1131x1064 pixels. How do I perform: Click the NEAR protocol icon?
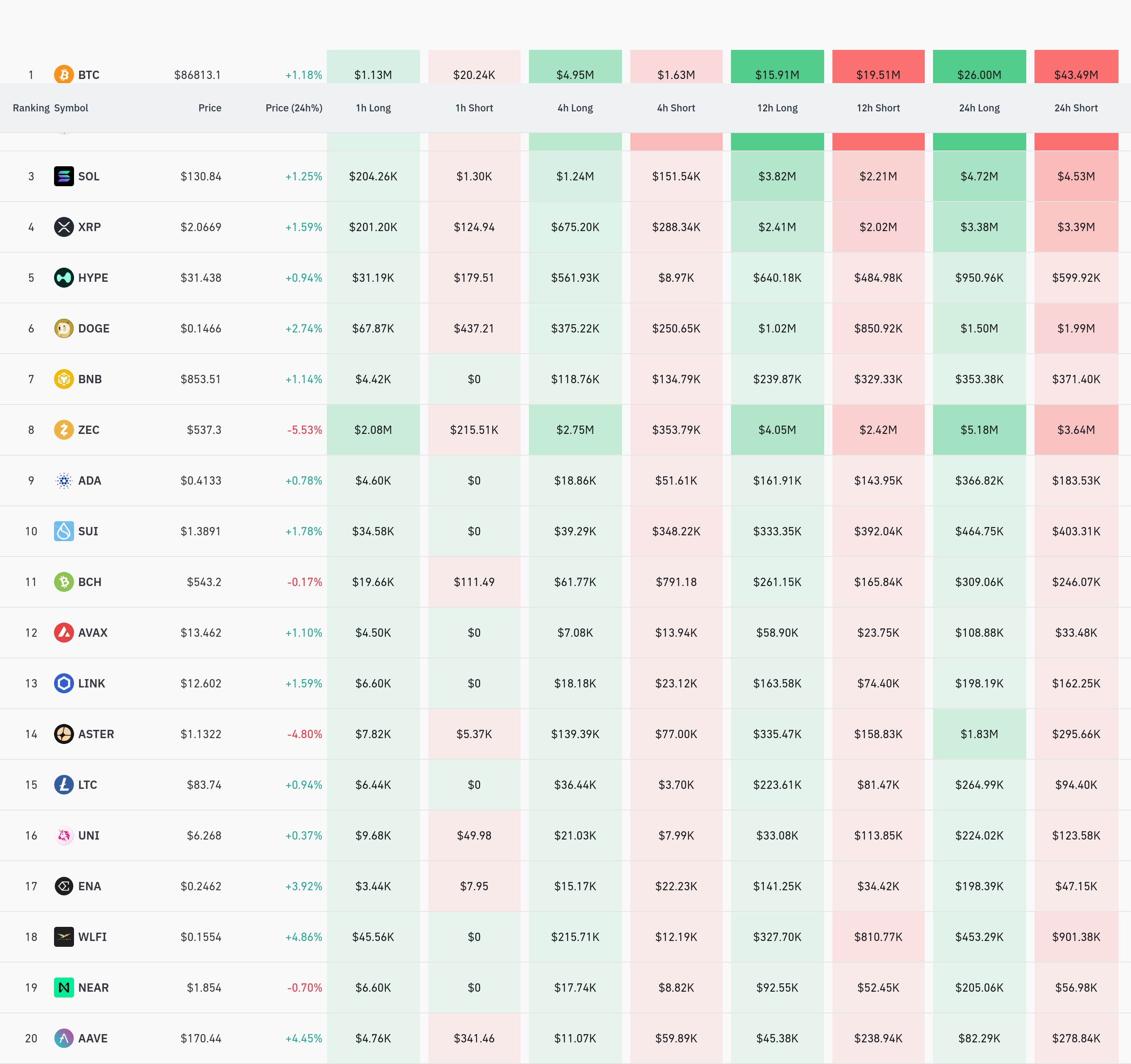[64, 987]
